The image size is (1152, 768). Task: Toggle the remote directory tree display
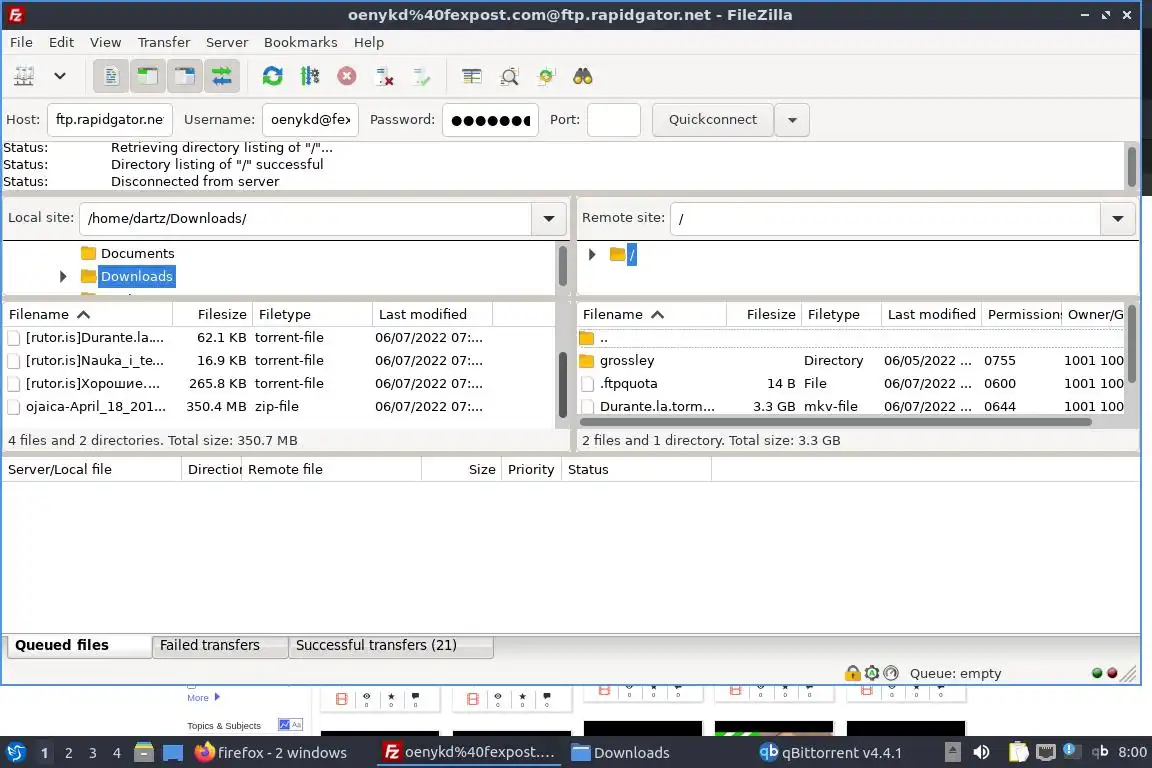tap(184, 76)
